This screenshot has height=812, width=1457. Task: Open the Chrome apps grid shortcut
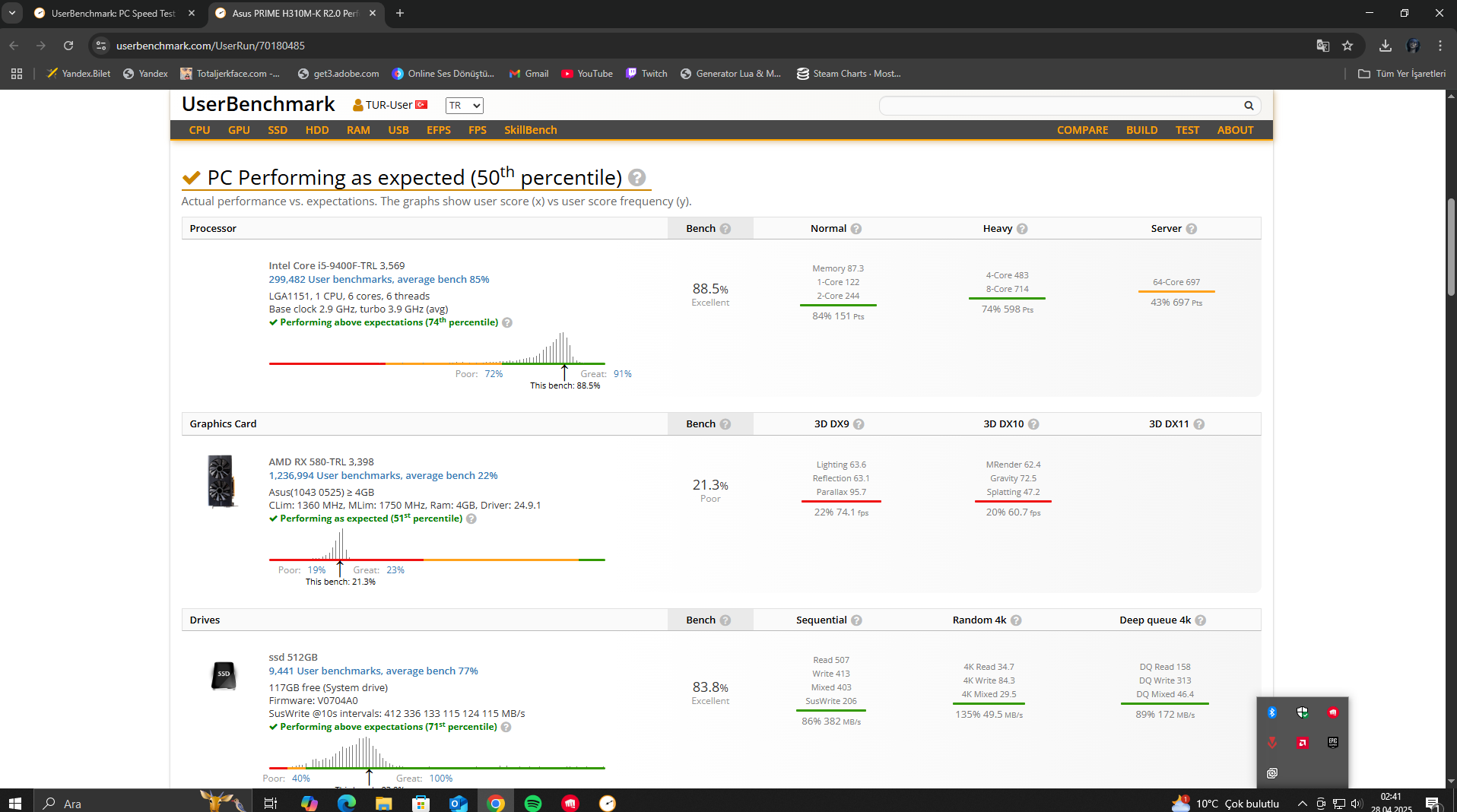click(x=17, y=74)
